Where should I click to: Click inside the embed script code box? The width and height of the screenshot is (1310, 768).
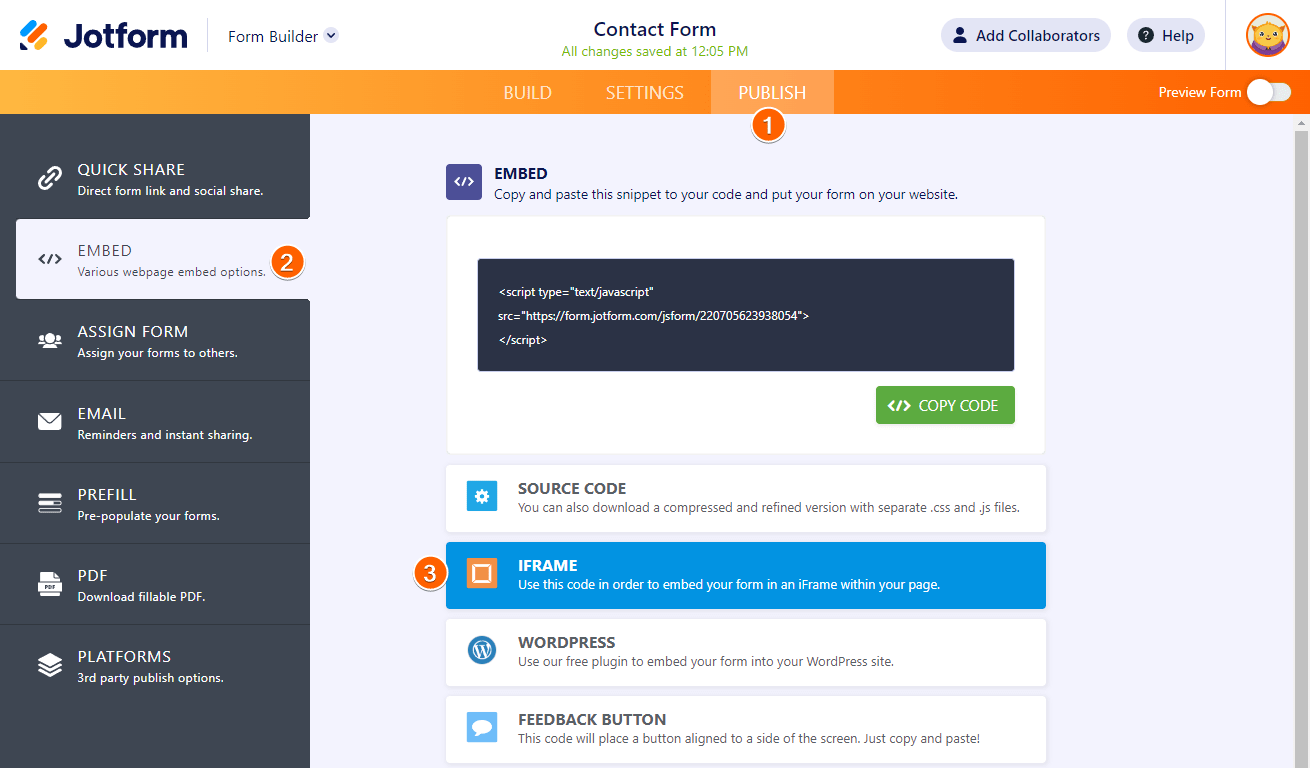pos(745,315)
